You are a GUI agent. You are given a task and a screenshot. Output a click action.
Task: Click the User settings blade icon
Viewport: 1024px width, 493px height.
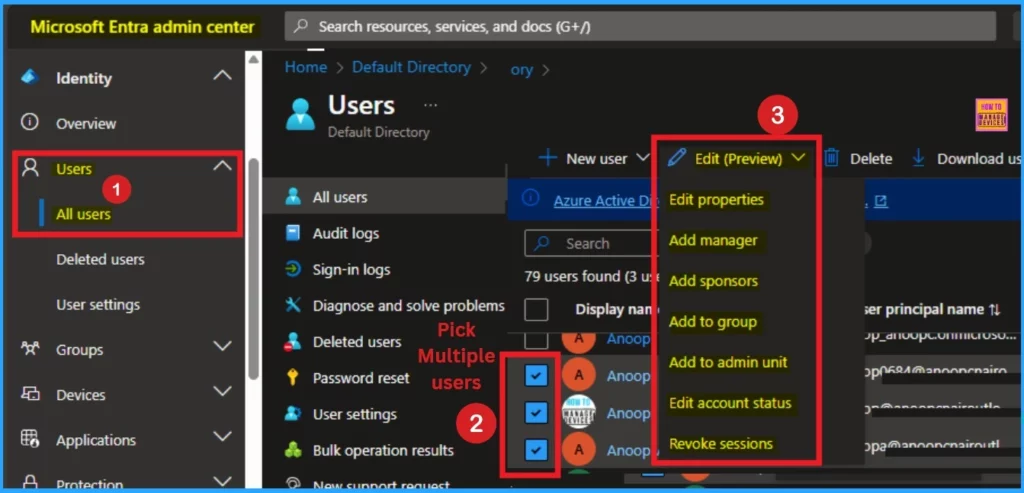coord(293,414)
